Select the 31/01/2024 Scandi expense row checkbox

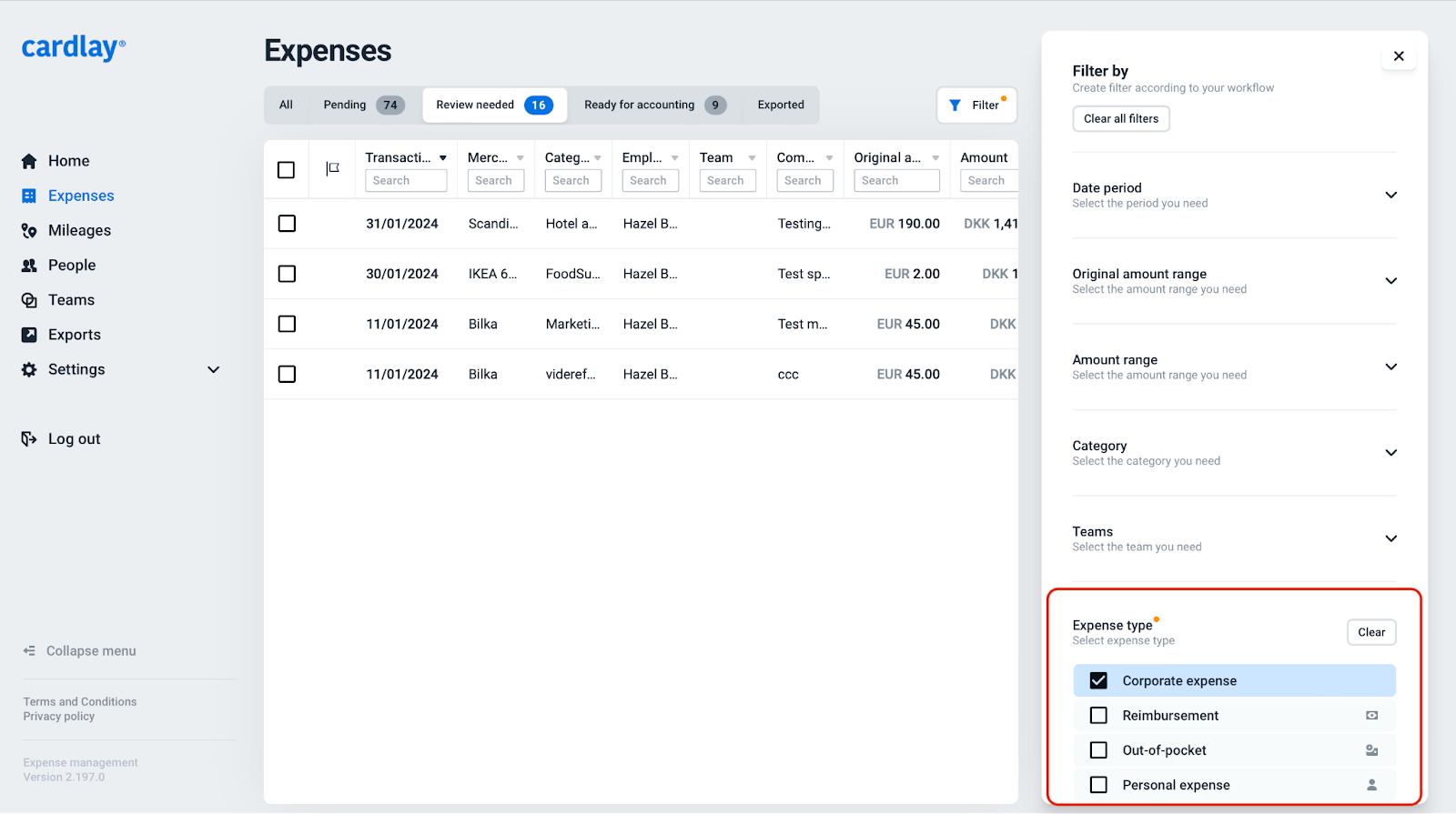pyautogui.click(x=287, y=224)
